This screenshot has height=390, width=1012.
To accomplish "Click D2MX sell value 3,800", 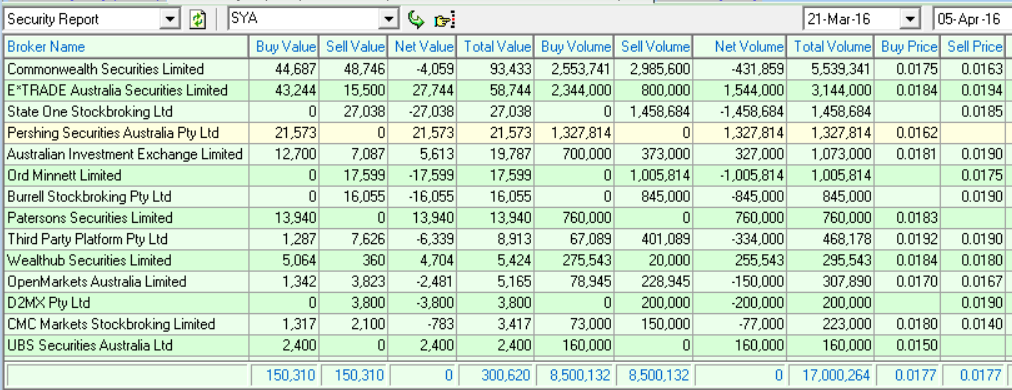I will coord(370,303).
